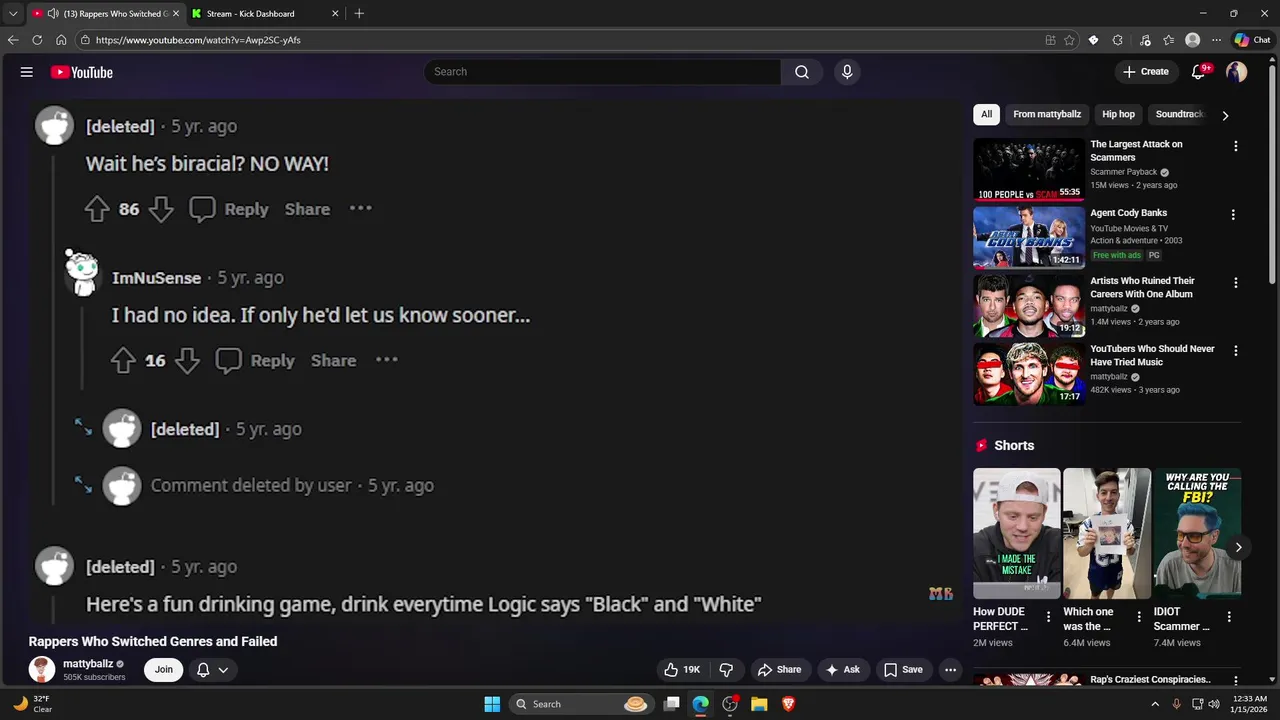
Task: Open options for The Largest Attack on Scammers
Action: 1235,146
